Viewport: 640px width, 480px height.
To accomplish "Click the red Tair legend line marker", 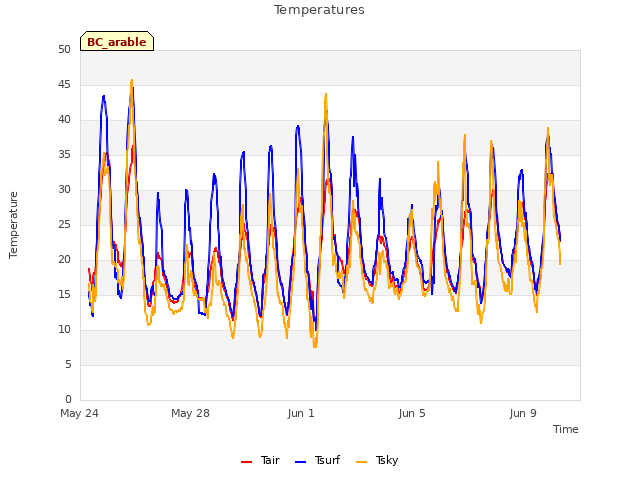I will [x=247, y=462].
